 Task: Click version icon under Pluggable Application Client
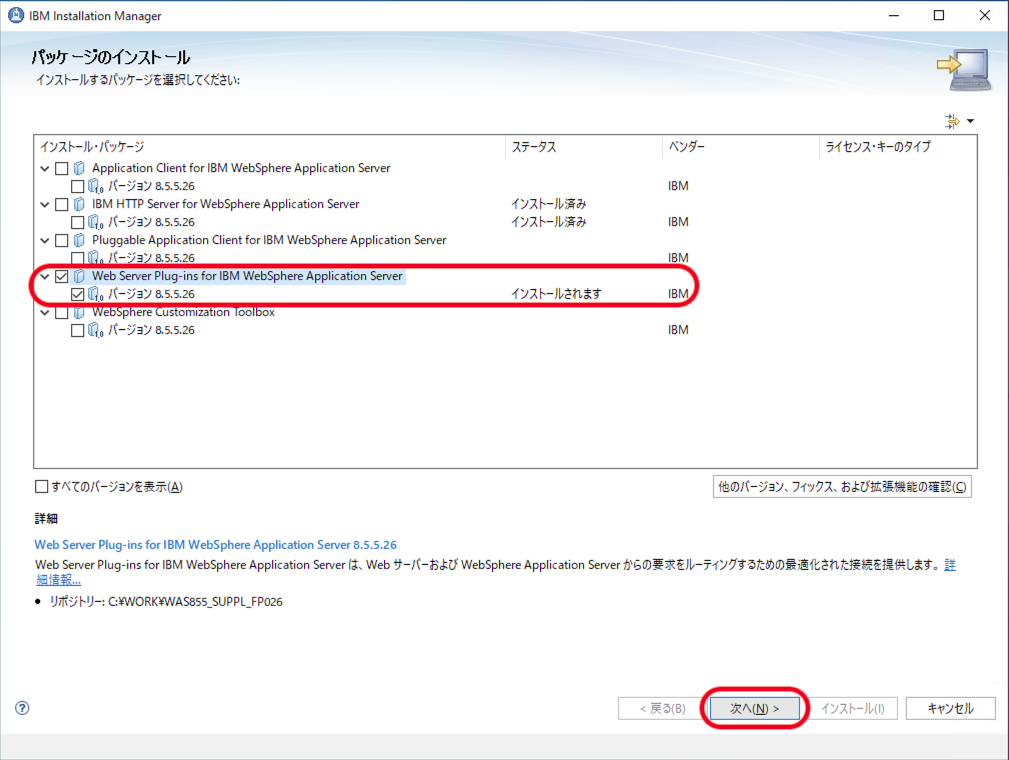95,258
